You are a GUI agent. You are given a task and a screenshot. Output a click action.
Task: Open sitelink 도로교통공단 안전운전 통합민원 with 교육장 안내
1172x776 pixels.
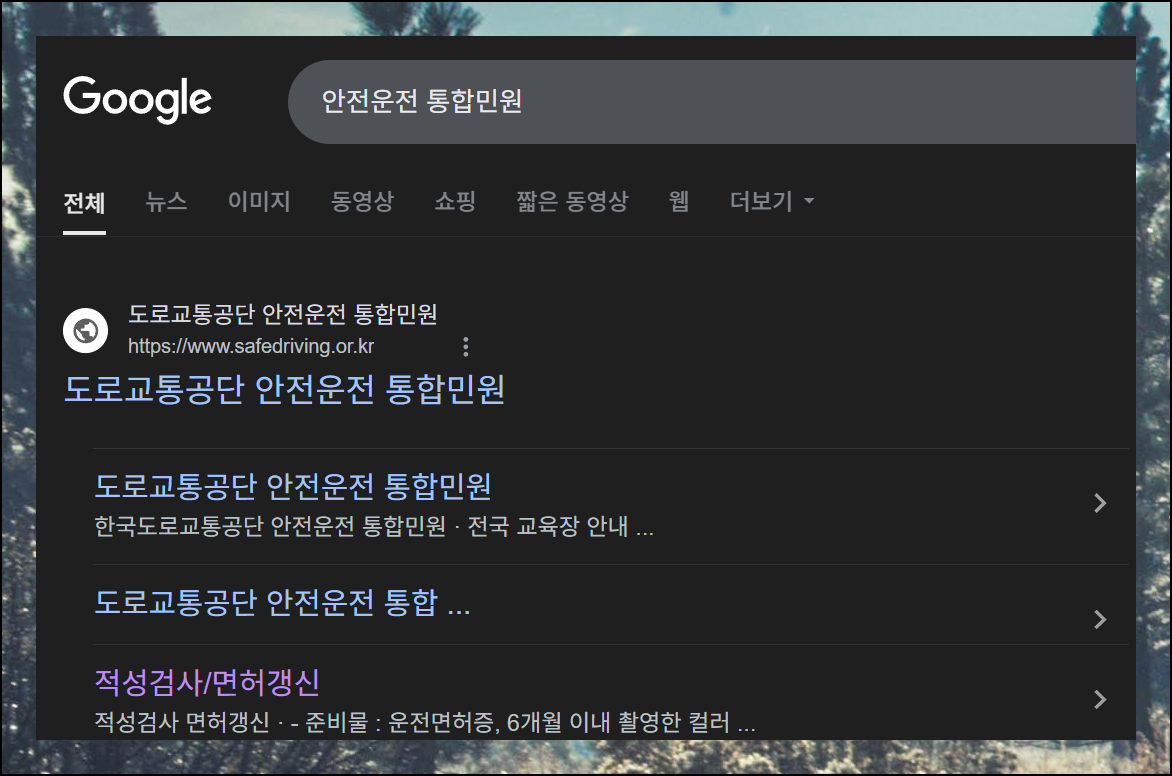pos(293,486)
